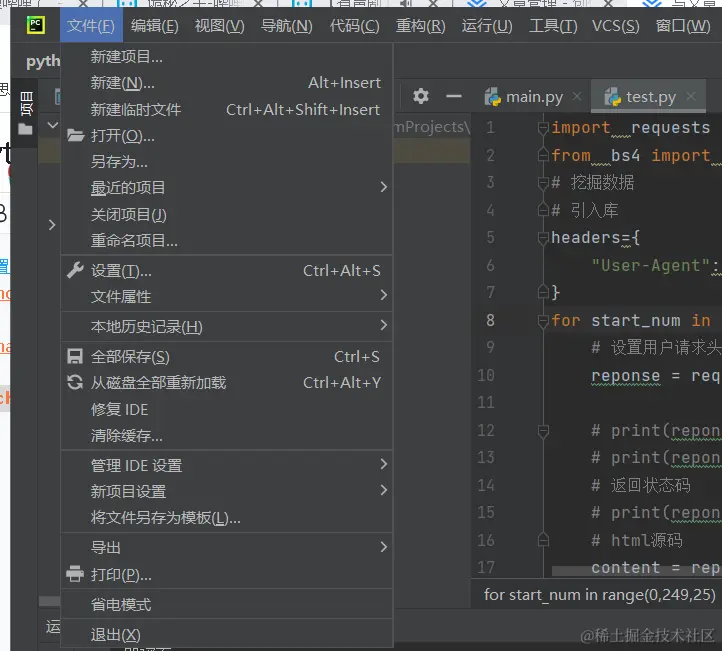Choose 修复 IDE menu entry
This screenshot has width=722, height=651.
tap(227, 409)
